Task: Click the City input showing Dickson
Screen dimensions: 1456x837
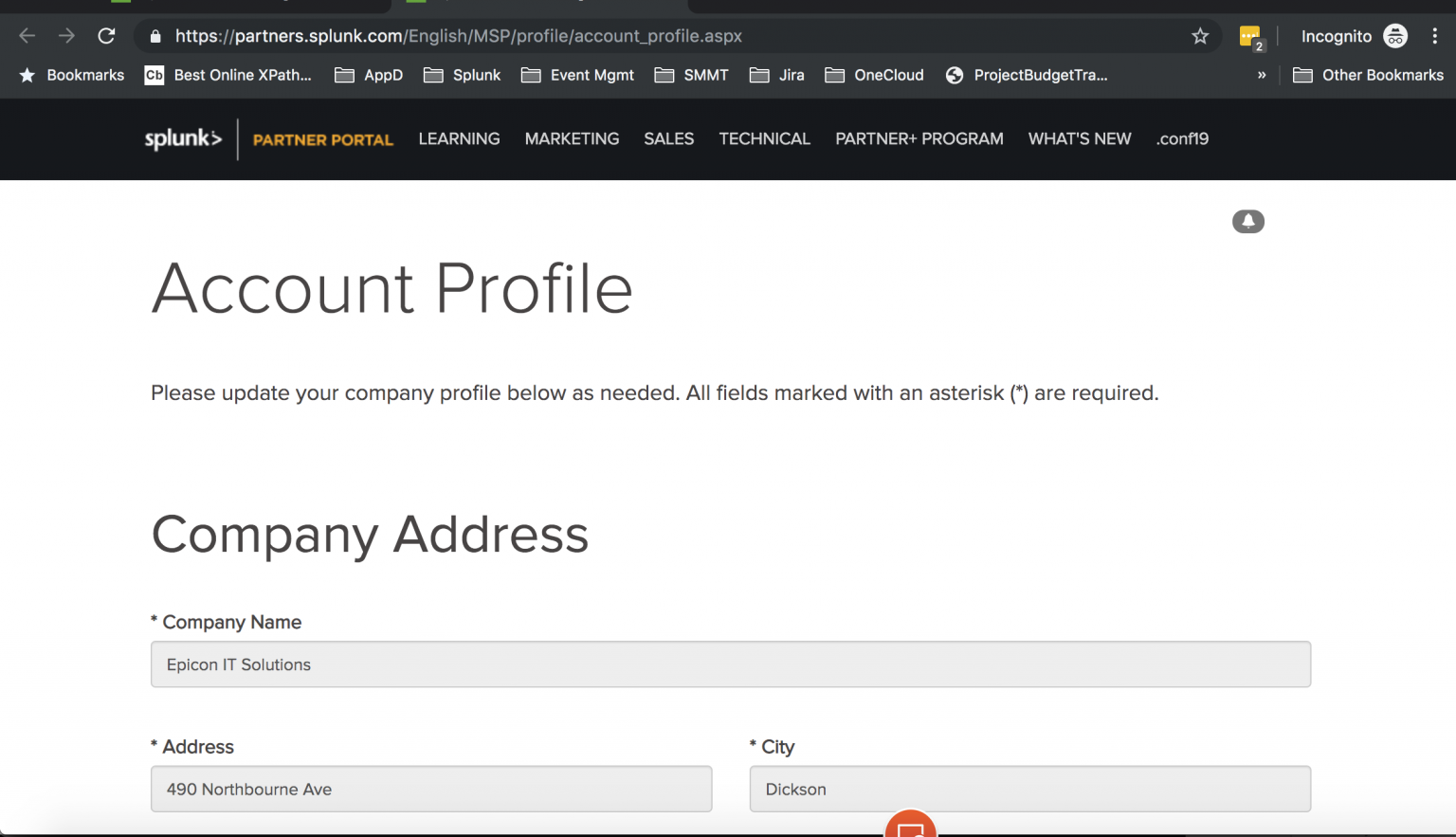Action: coord(1029,789)
